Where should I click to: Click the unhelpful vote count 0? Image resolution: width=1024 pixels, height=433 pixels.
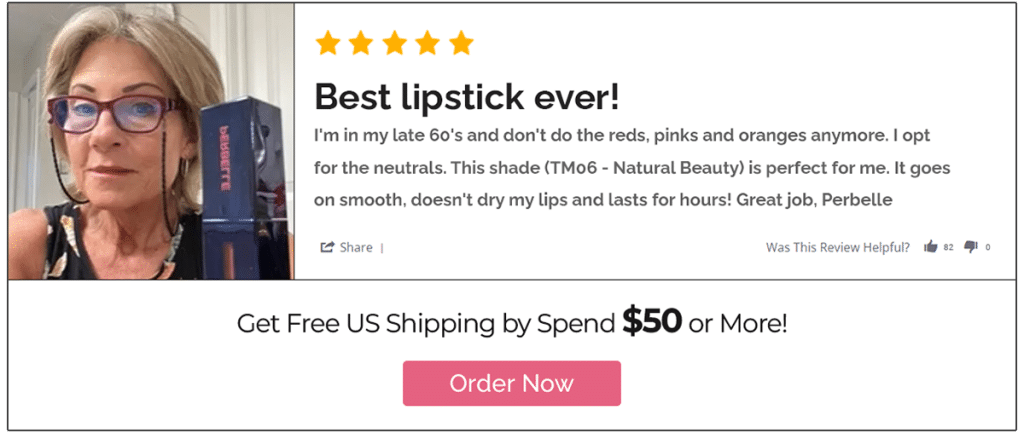pos(987,247)
